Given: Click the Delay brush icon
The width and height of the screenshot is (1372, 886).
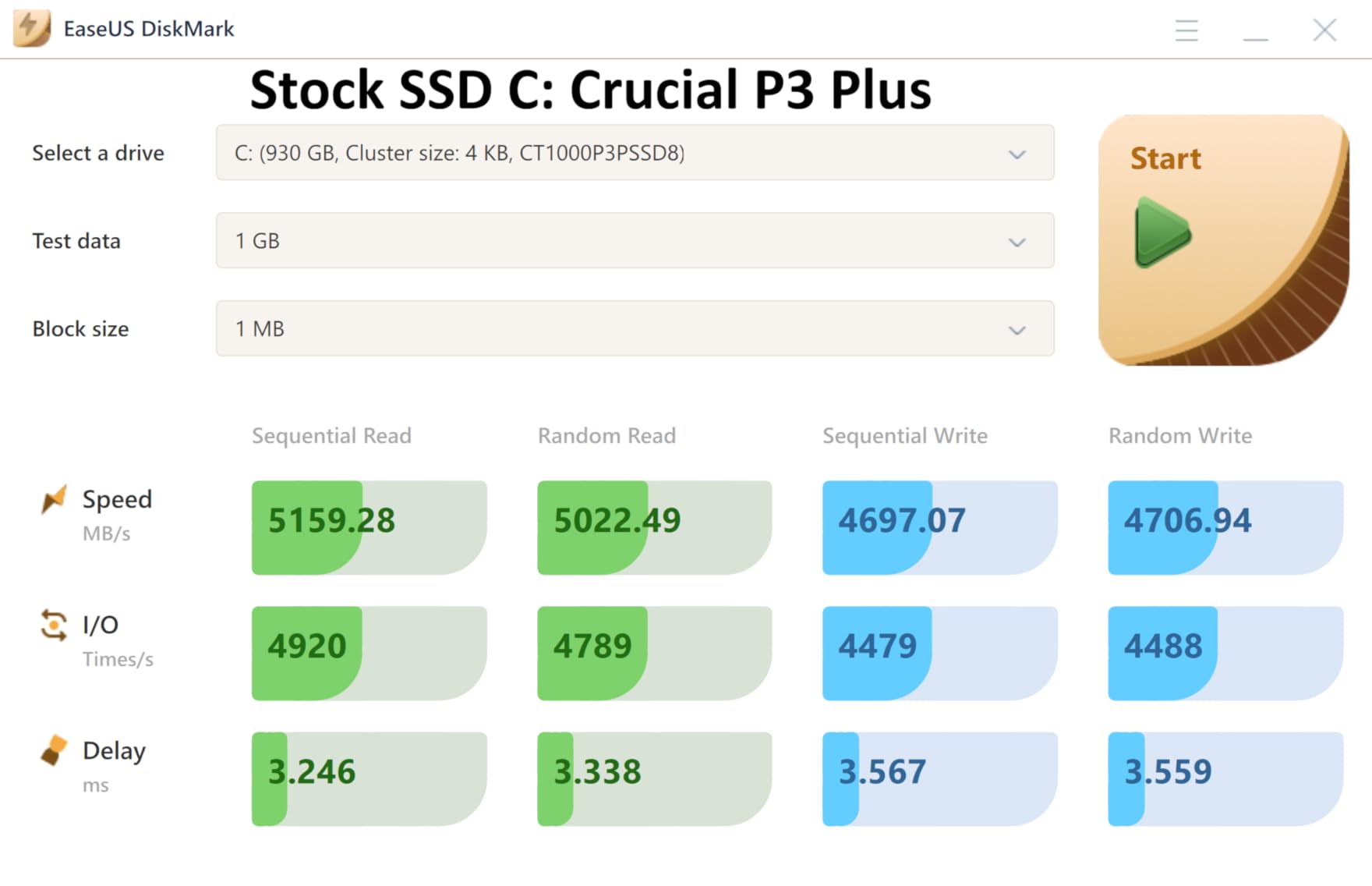Looking at the screenshot, I should click(51, 750).
